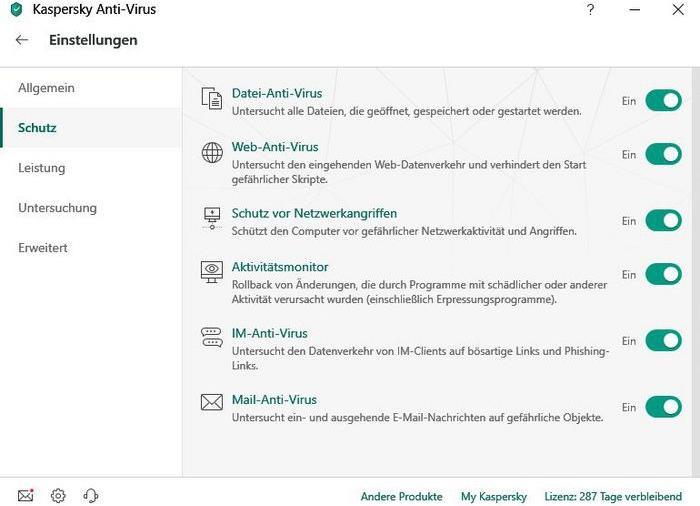Click Lizenz: 287 Tage verbleibend
This screenshot has height=506, width=700.
(613, 497)
